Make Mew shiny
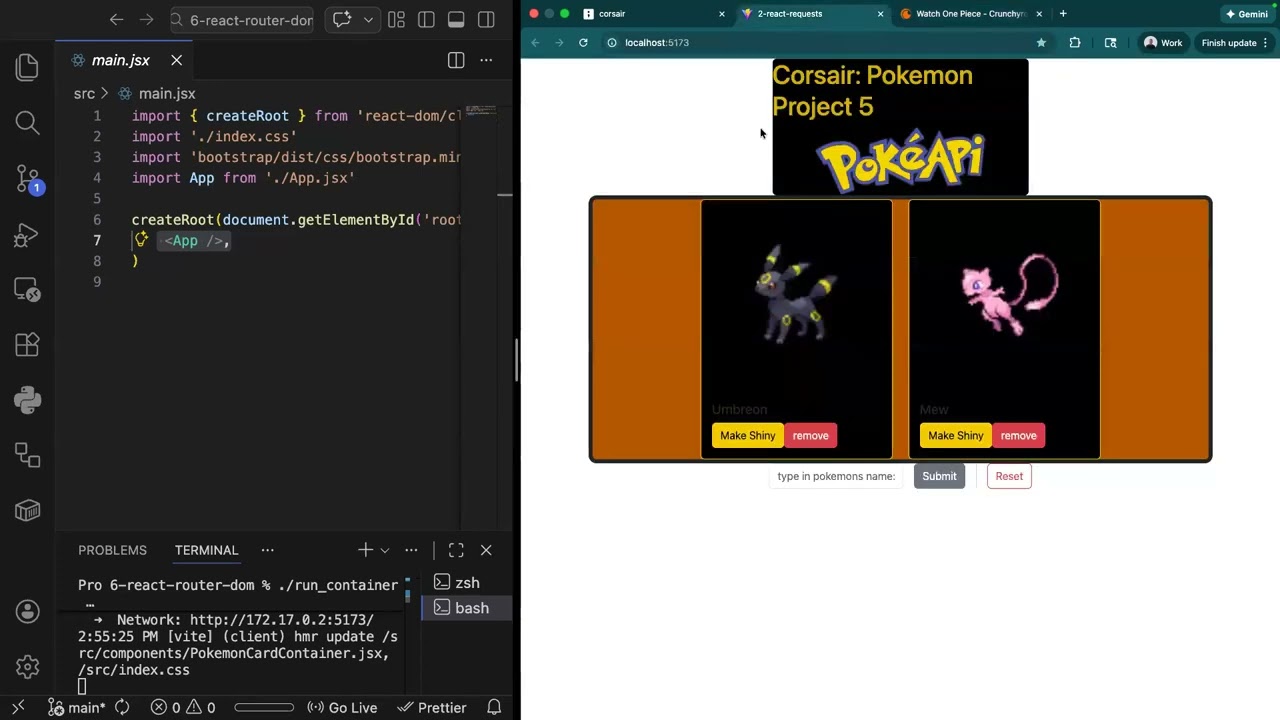The image size is (1280, 720). [956, 435]
